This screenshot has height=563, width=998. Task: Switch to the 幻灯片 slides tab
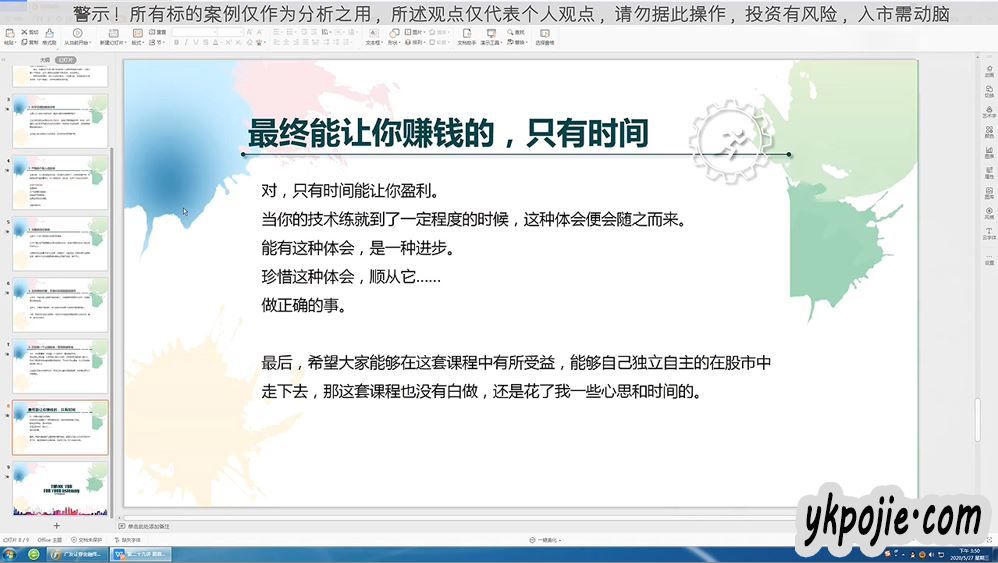65,60
